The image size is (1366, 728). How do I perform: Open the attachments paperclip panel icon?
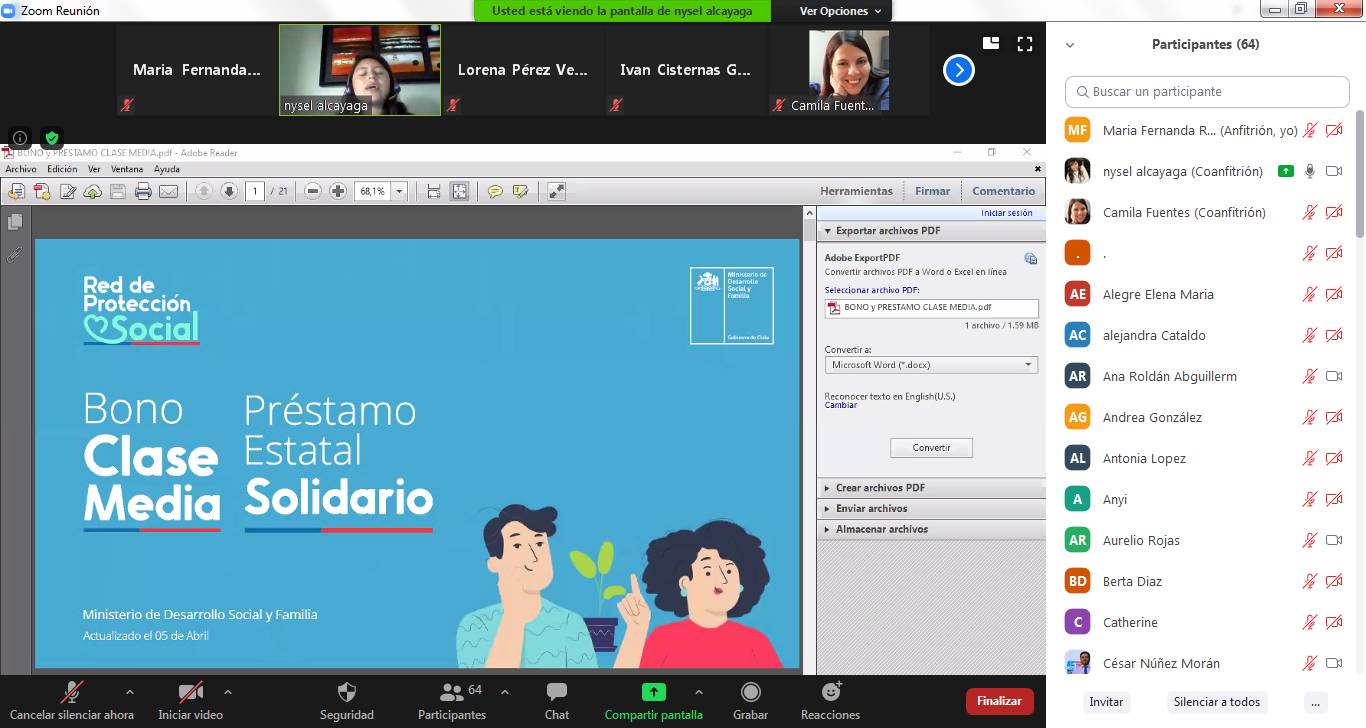tap(15, 254)
